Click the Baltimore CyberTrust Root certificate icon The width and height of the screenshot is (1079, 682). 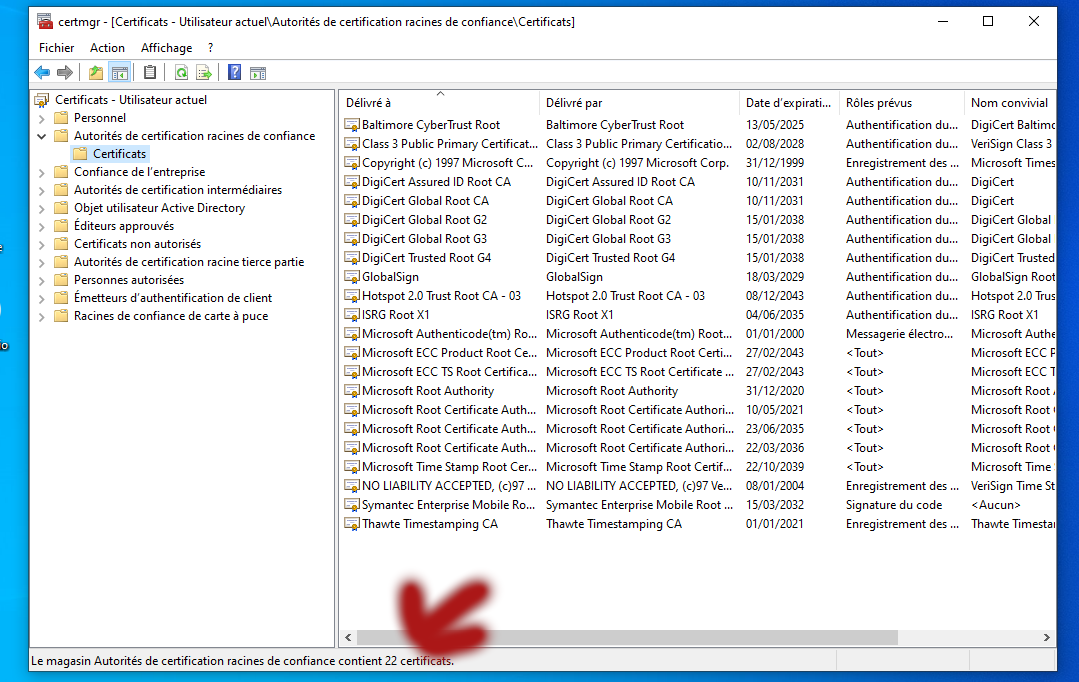coord(352,125)
